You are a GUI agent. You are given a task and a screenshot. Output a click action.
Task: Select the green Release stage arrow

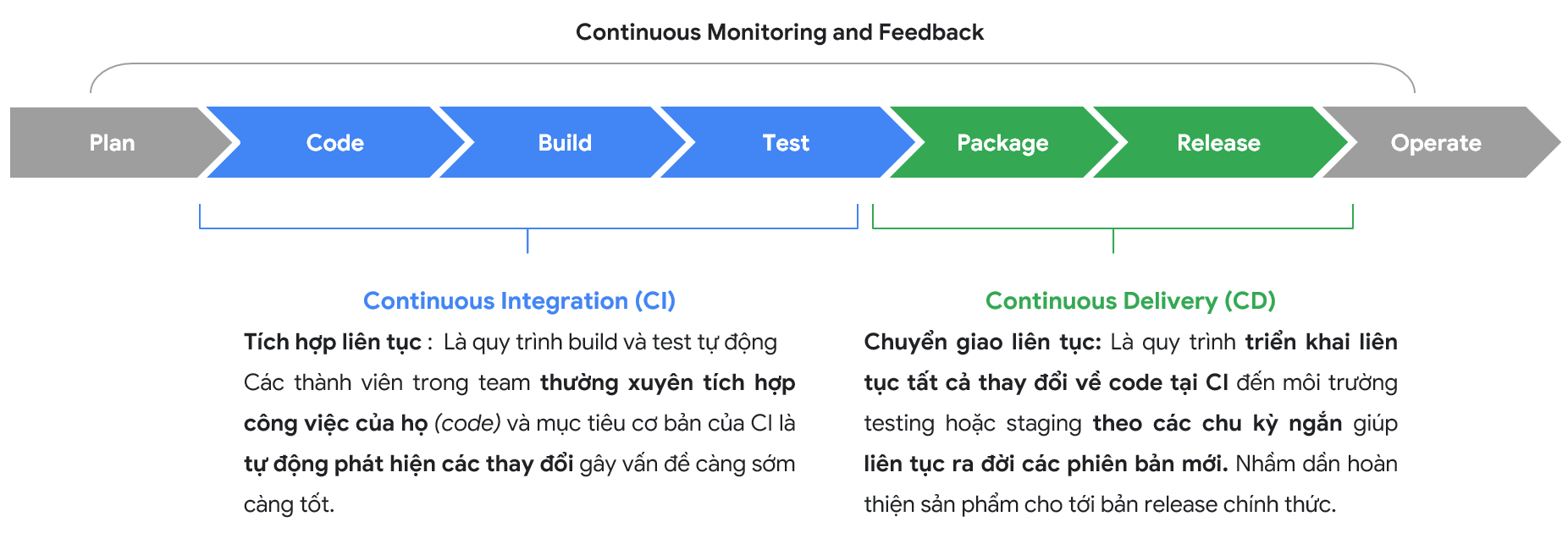[x=1218, y=142]
